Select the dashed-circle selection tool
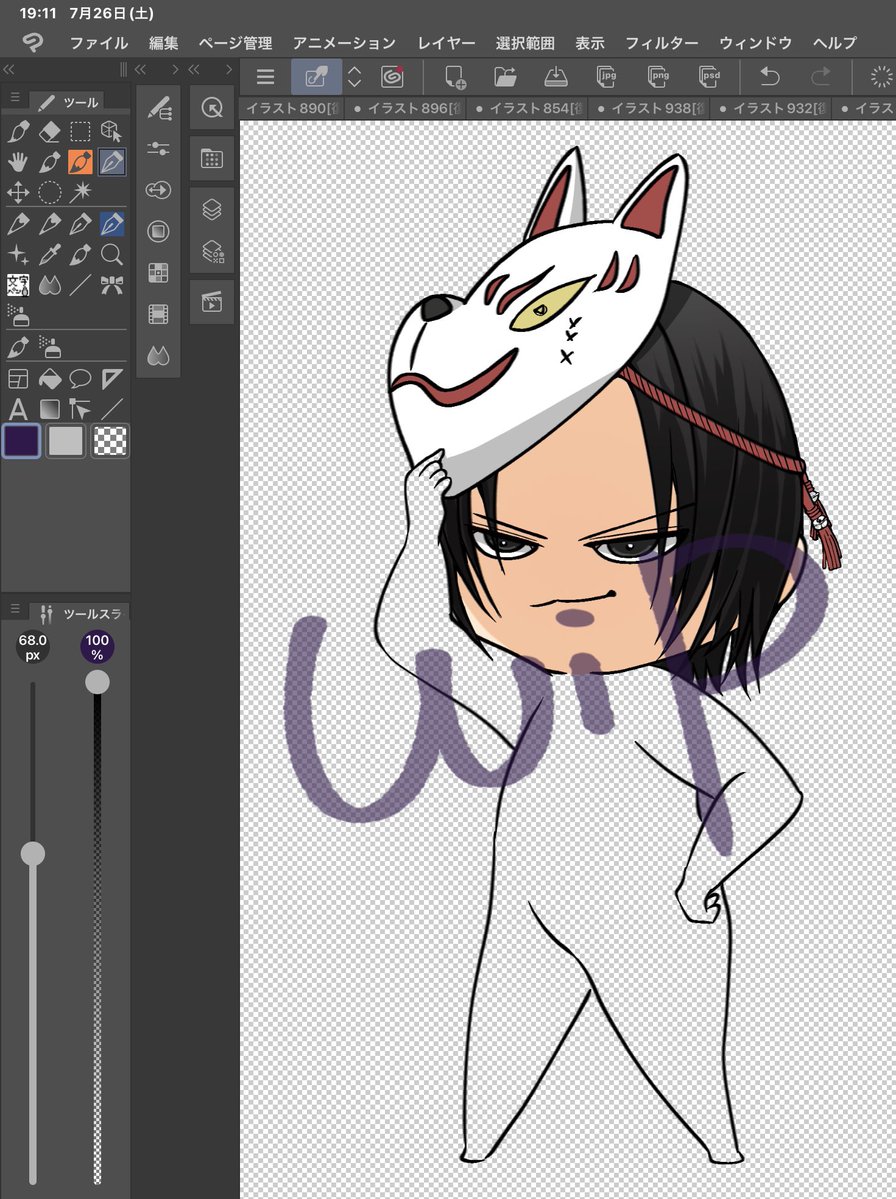The image size is (896, 1199). coord(49,192)
